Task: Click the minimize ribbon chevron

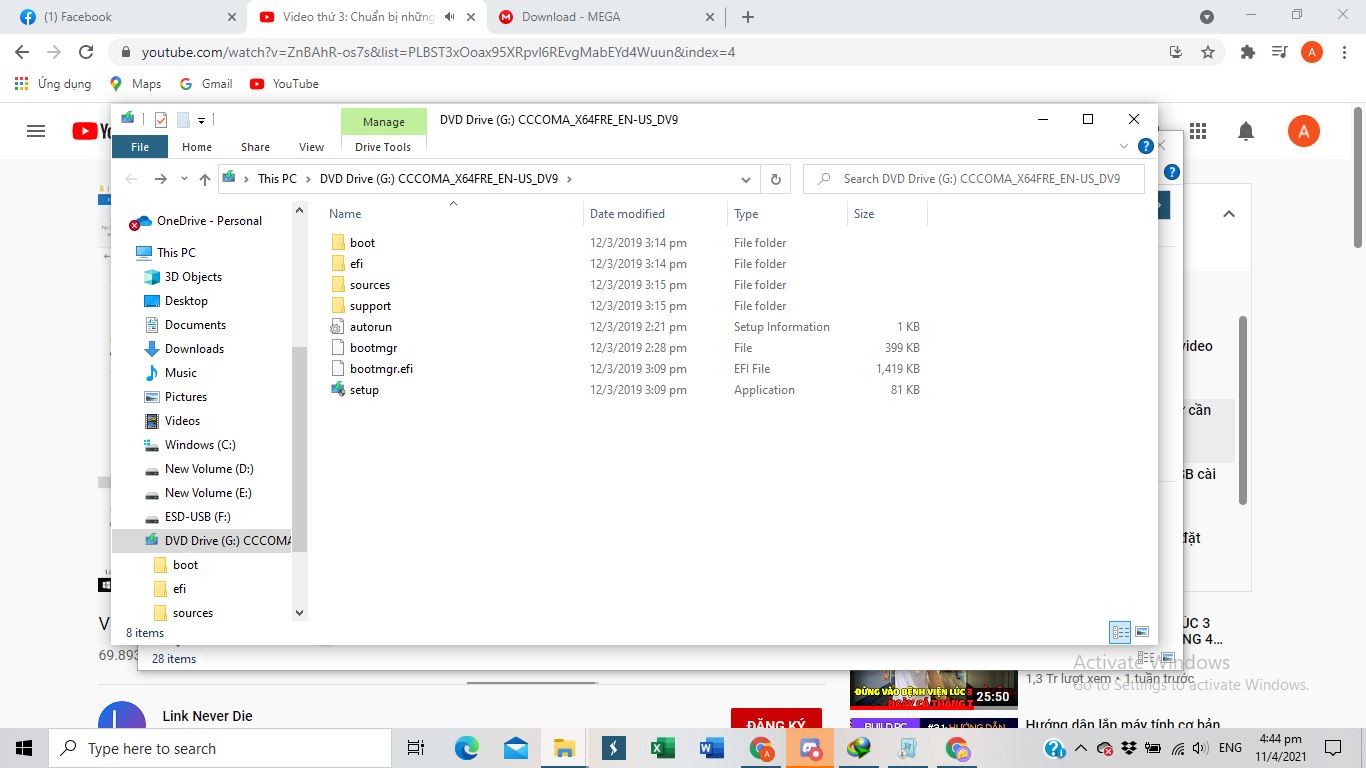Action: 1124,145
